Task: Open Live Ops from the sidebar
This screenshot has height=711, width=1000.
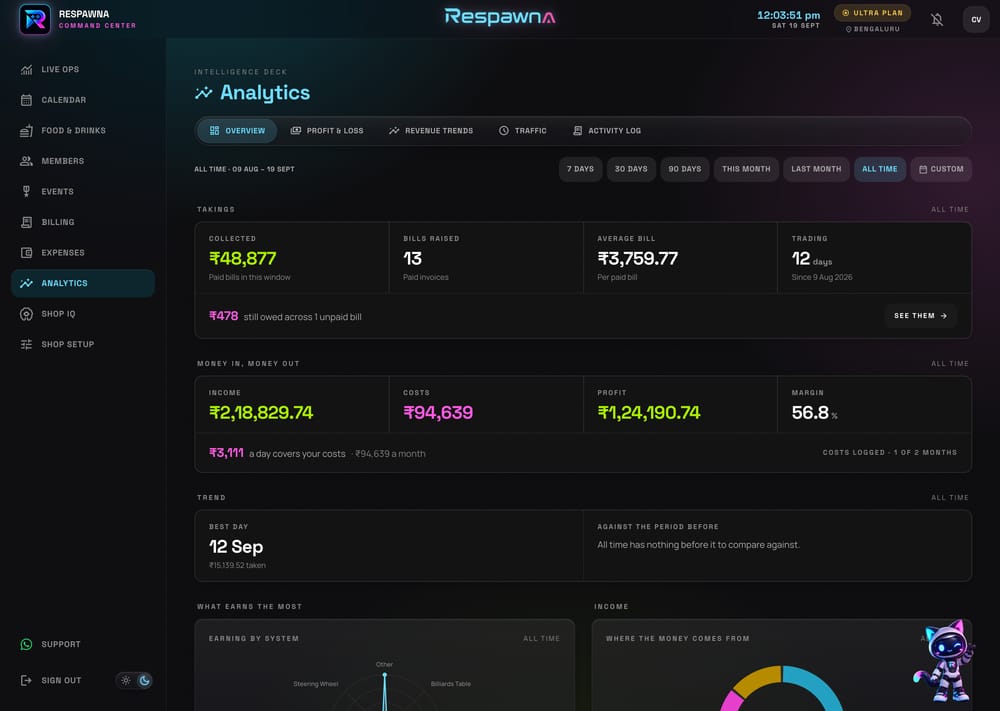Action: click(x=83, y=70)
